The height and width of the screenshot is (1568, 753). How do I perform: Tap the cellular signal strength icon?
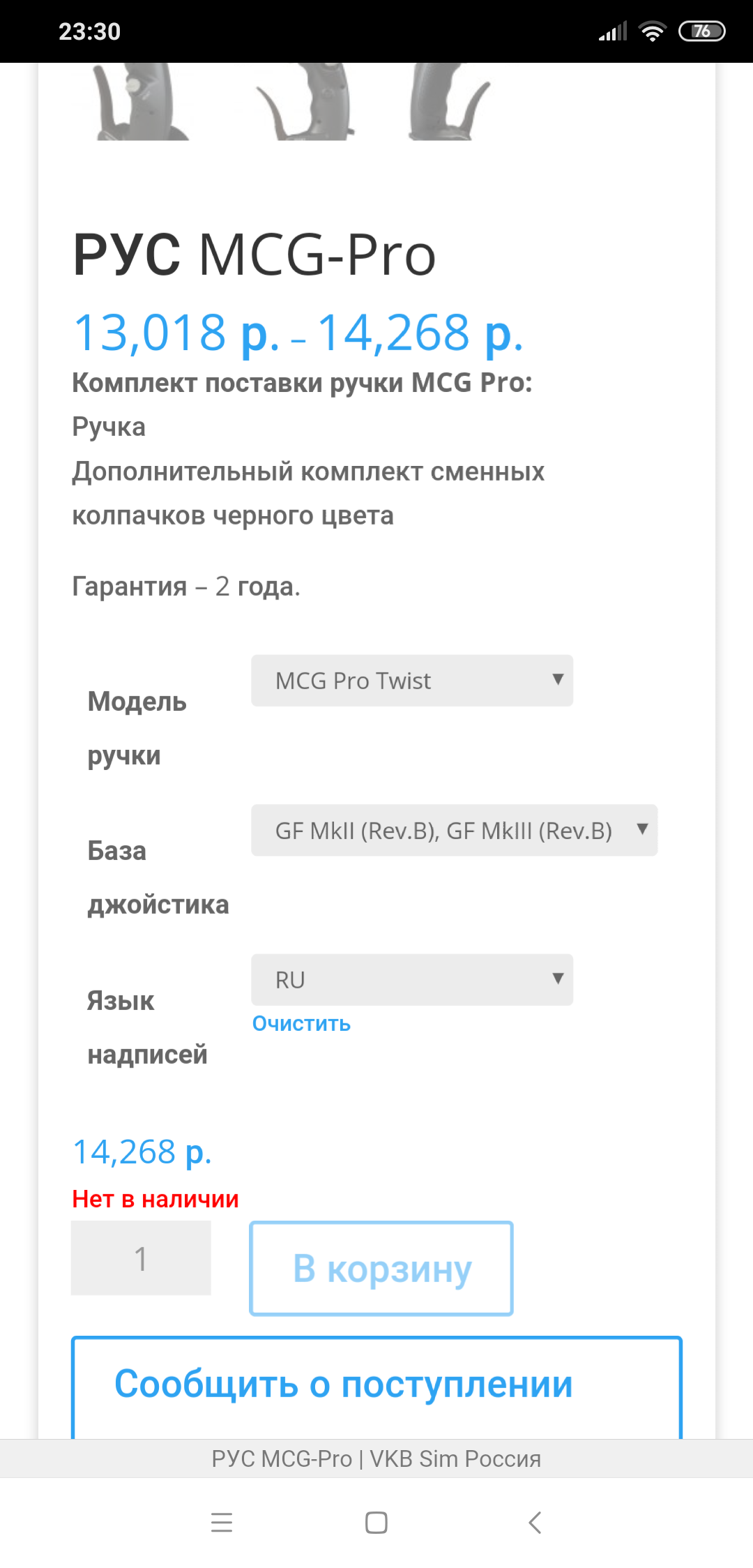[x=613, y=31]
